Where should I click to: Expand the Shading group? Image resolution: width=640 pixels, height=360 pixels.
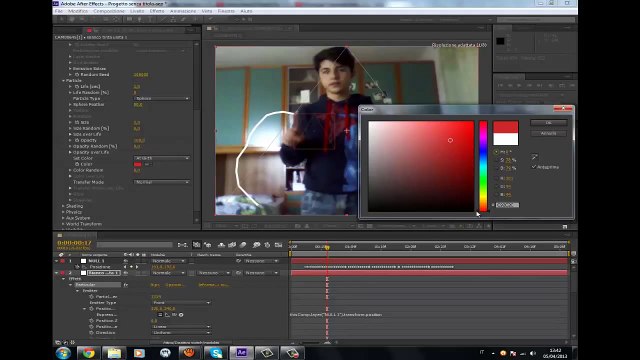[x=64, y=206]
